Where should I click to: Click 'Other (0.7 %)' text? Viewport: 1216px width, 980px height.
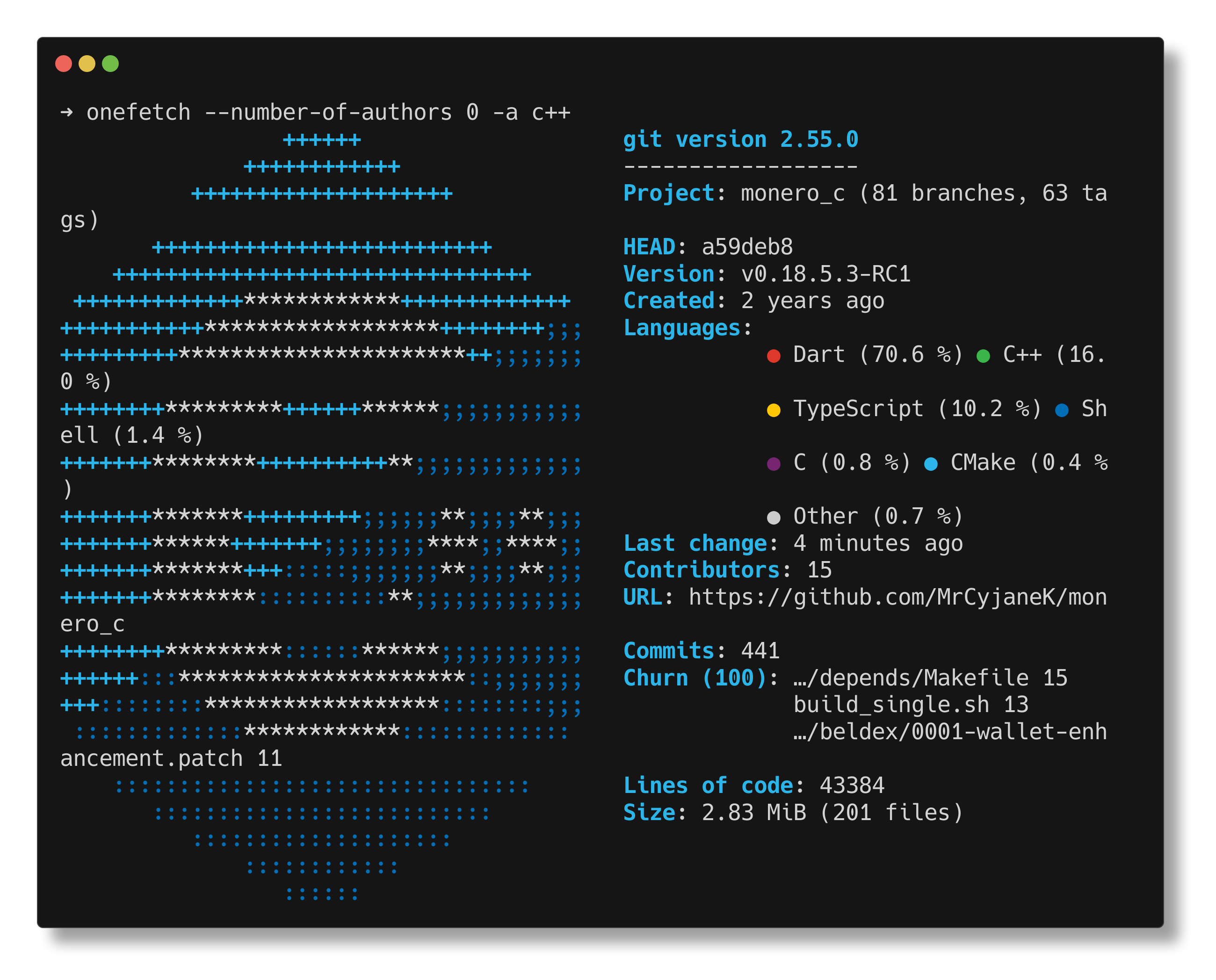(x=878, y=517)
